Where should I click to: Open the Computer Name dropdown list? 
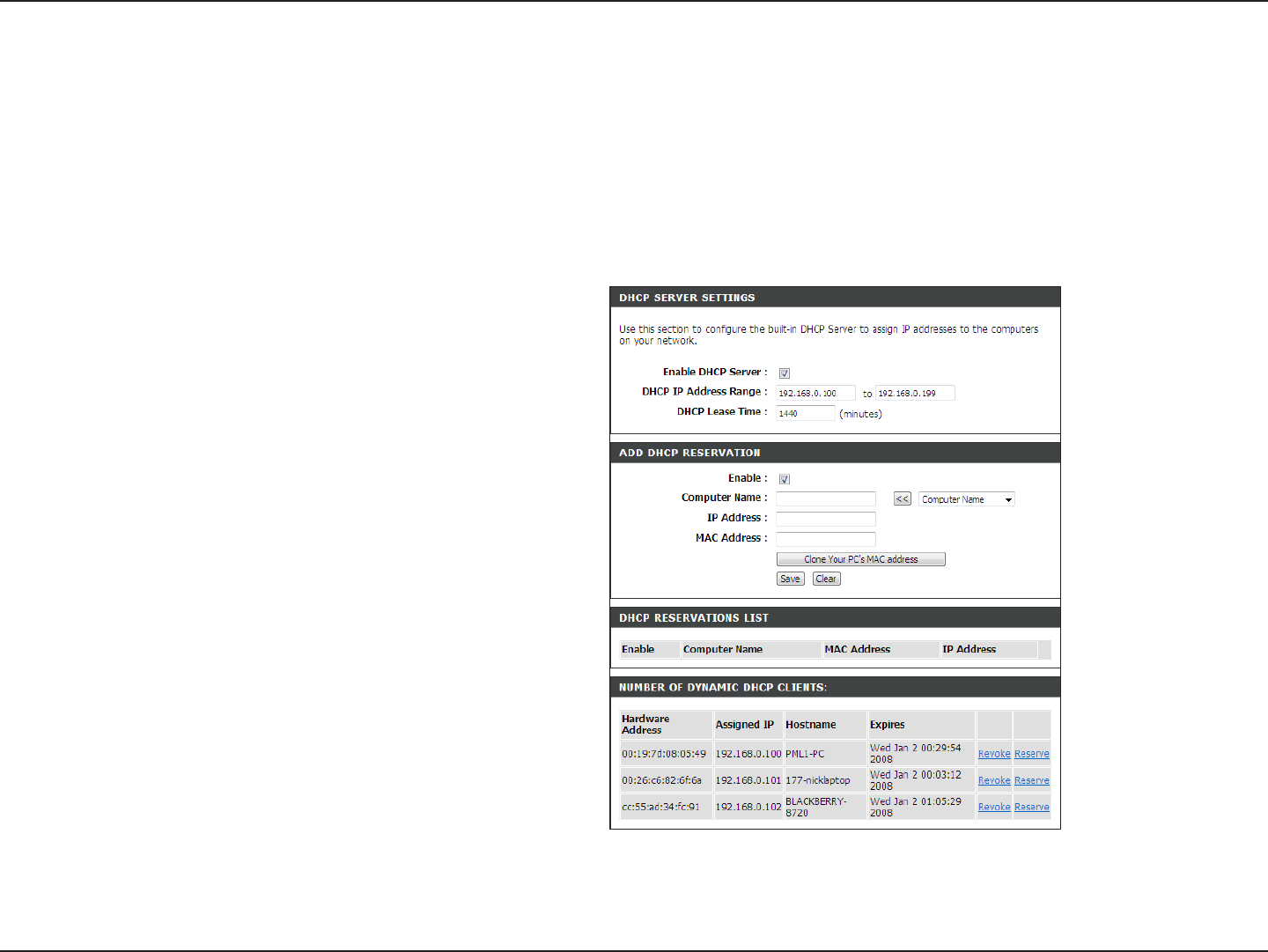click(x=967, y=499)
